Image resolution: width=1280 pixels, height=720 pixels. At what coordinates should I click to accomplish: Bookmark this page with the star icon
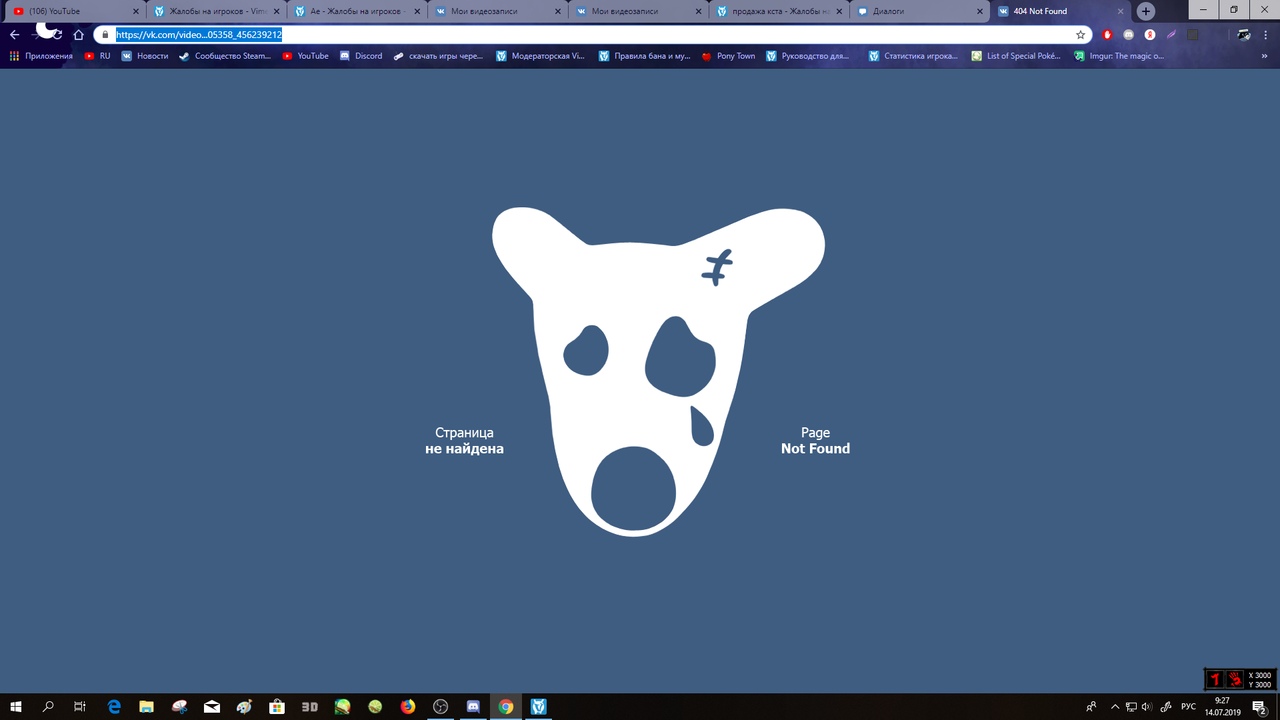[x=1080, y=34]
